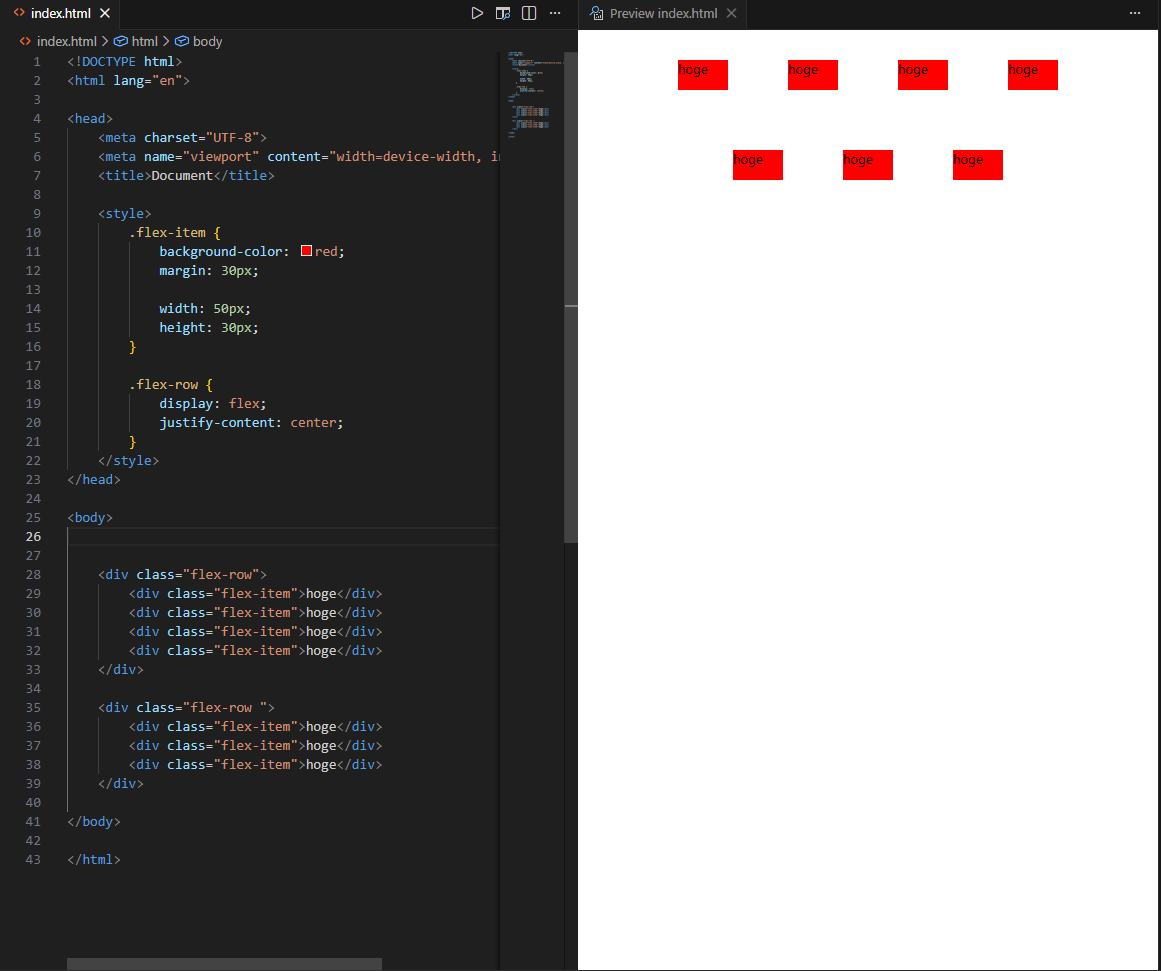
Task: Open the preview-to-side icon in editor toolbar
Action: 503,13
